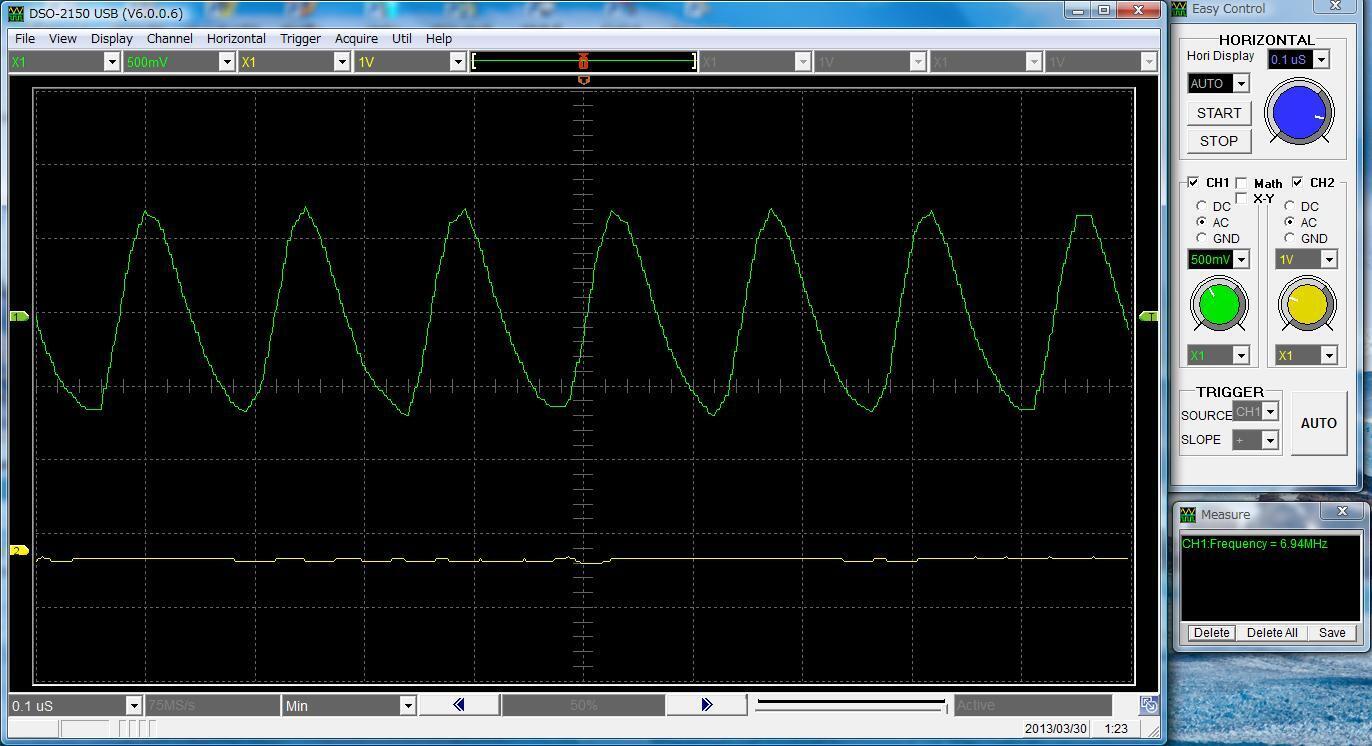The height and width of the screenshot is (746, 1372).
Task: Select DC coupling for CH2
Action: point(1290,206)
